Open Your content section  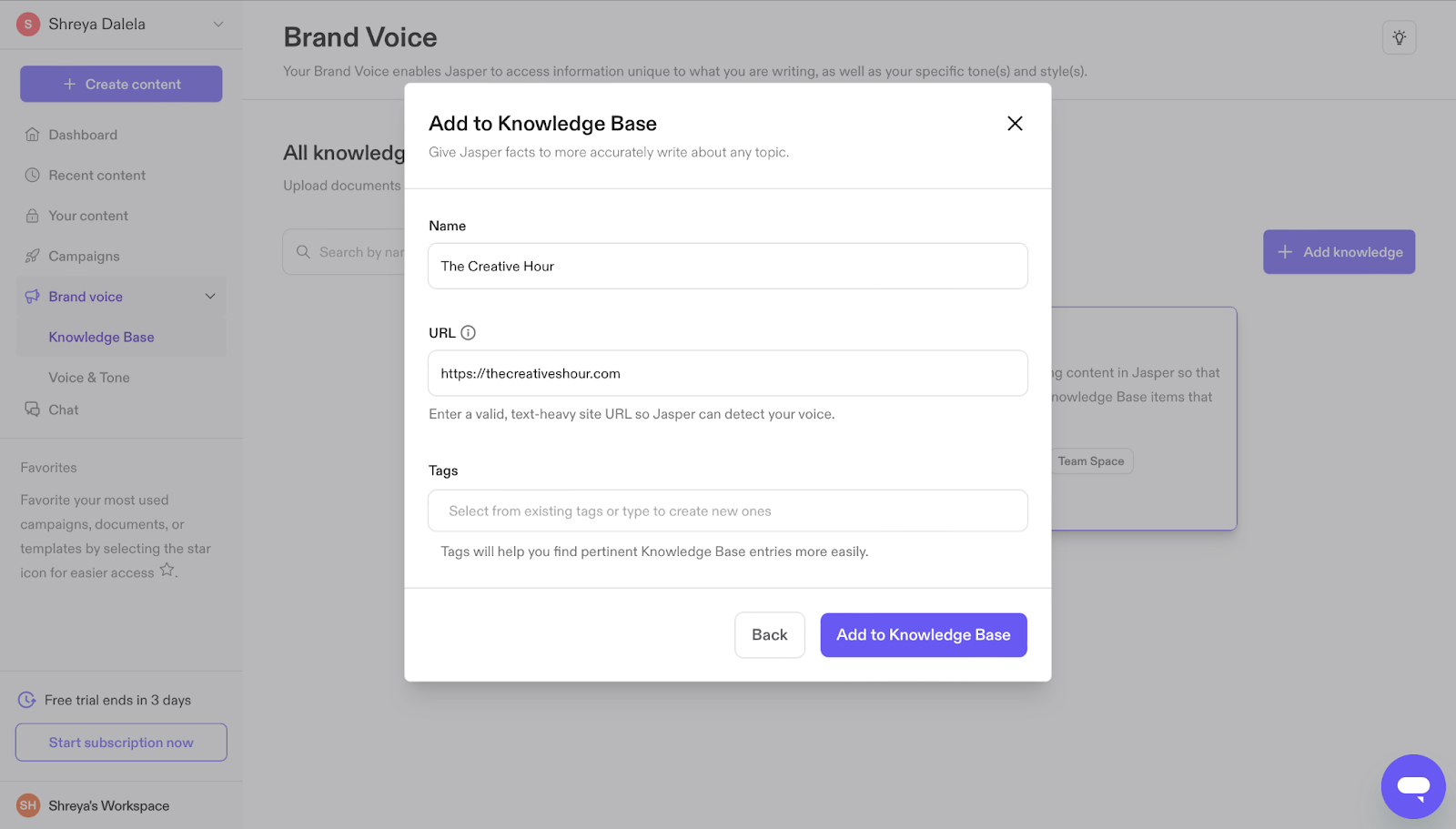coord(88,216)
